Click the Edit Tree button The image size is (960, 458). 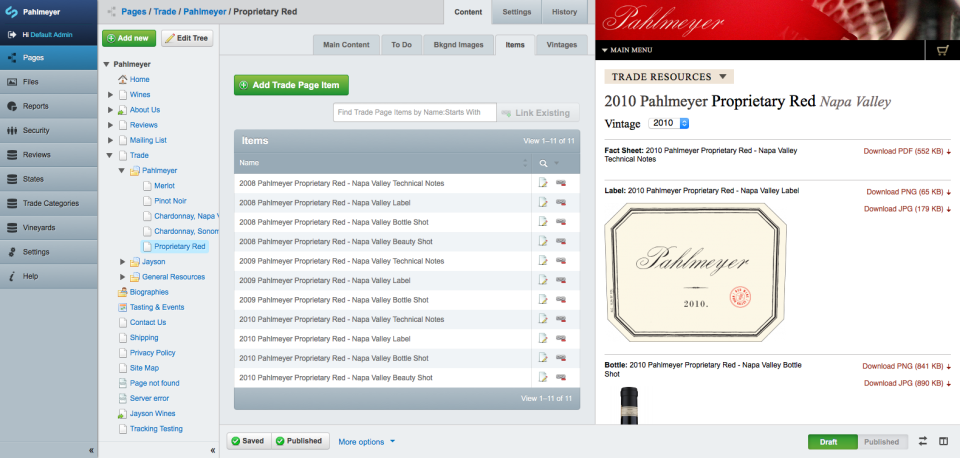[x=187, y=38]
